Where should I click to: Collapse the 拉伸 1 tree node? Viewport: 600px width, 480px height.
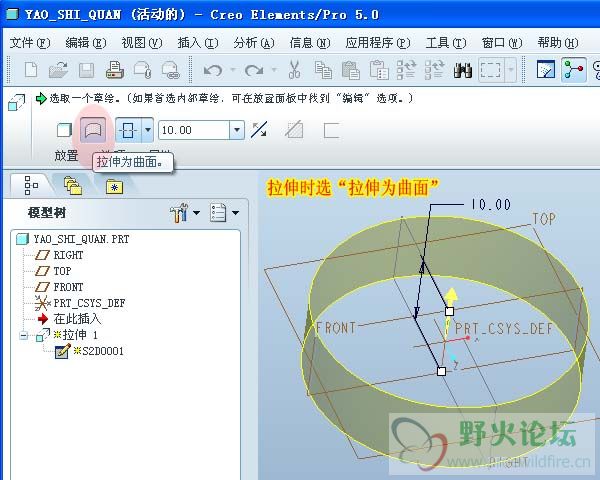pos(23,336)
